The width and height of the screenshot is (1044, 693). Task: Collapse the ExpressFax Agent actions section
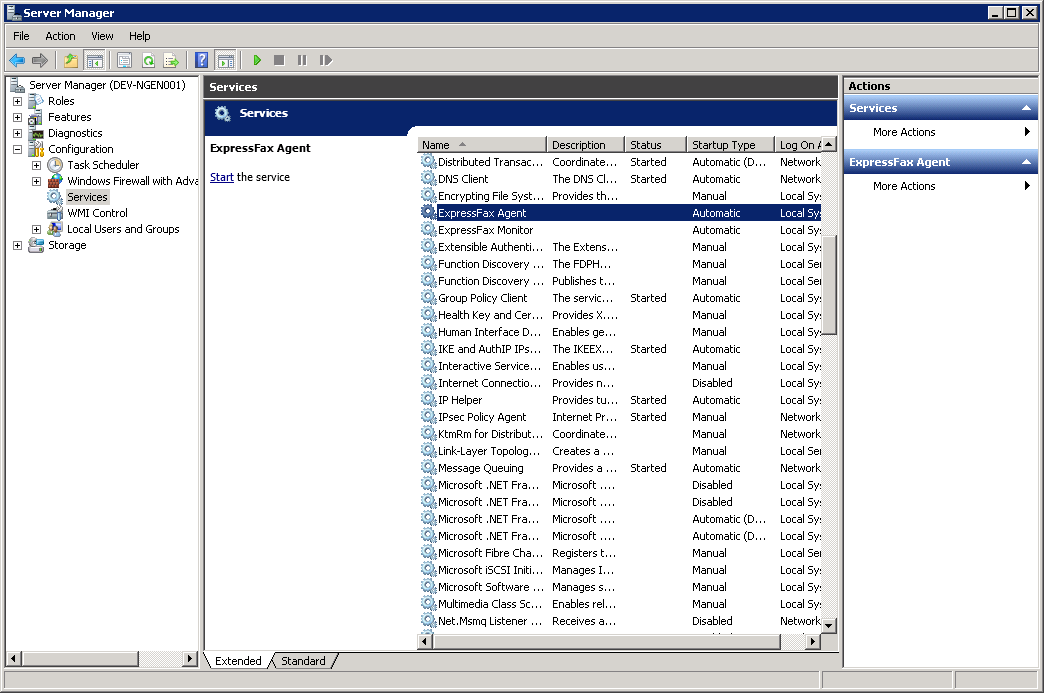(1026, 162)
